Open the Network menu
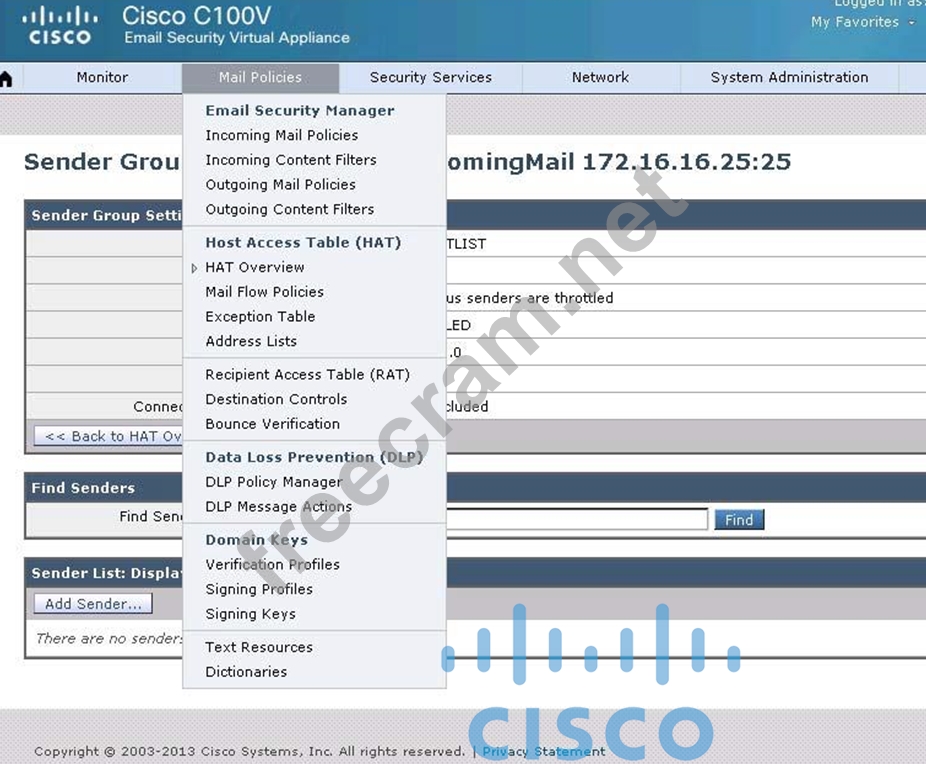Viewport: 926px width, 764px height. (x=600, y=77)
